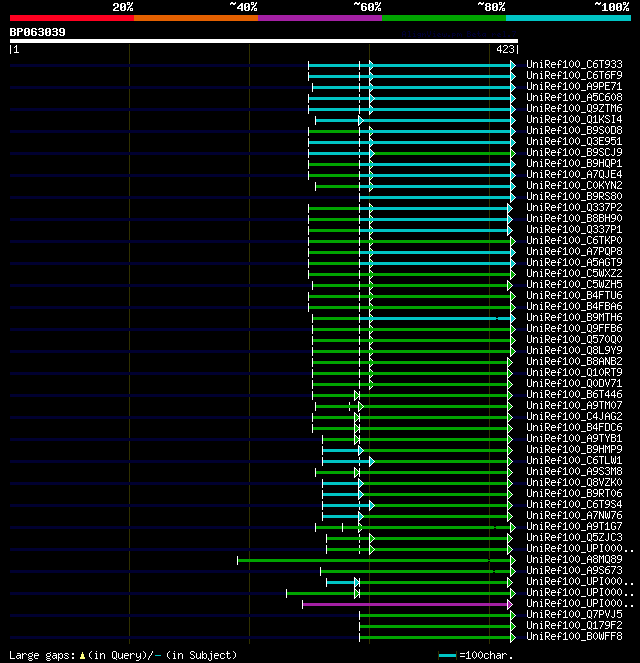Click the white BP063039 query bar
The image size is (640, 663).
click(x=264, y=41)
